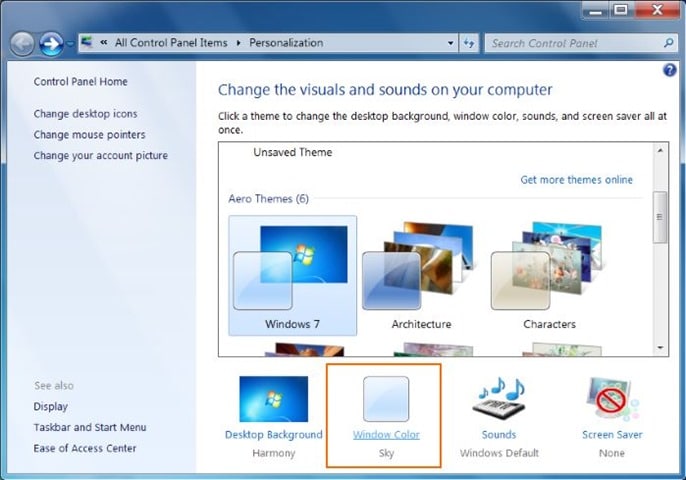Click the Forward navigation arrow
Screen dimensions: 686x480
[51, 44]
